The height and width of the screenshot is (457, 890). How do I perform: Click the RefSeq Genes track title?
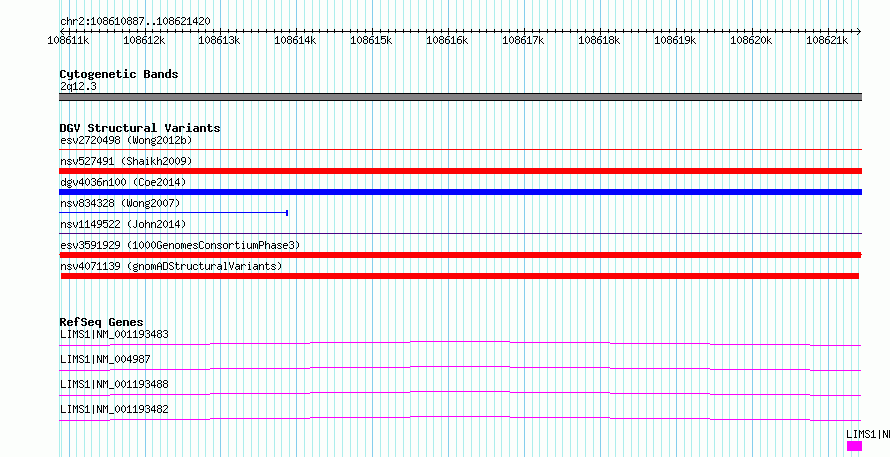(x=102, y=322)
